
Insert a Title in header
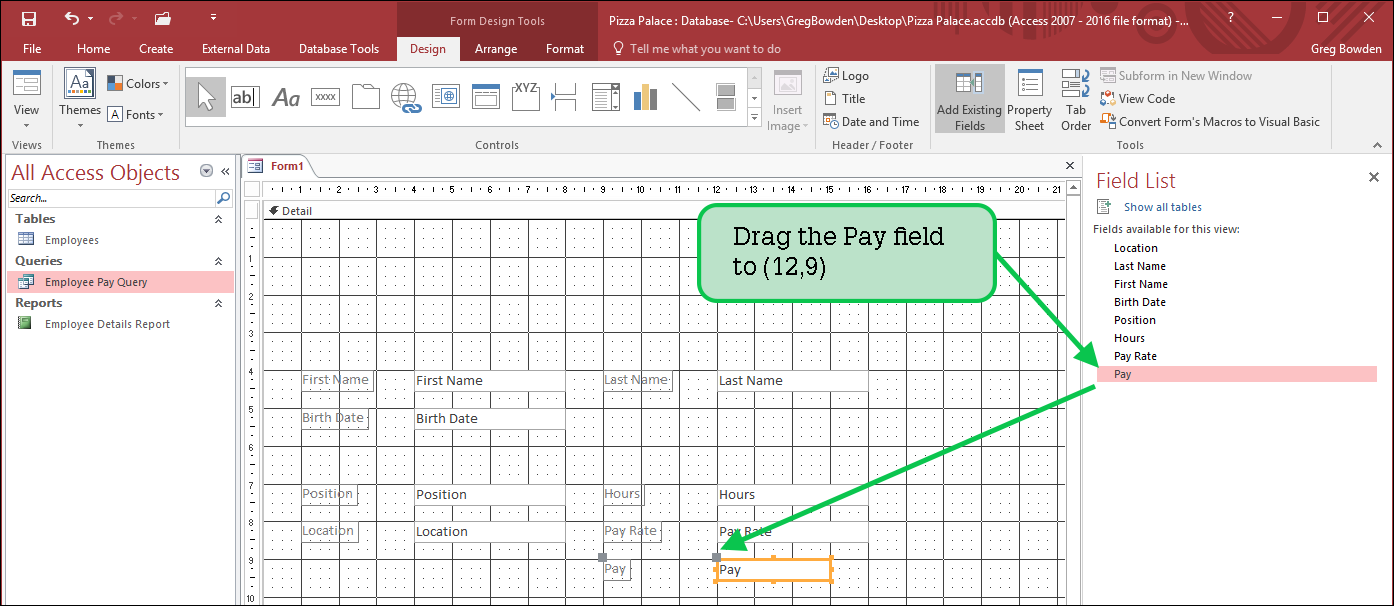[x=845, y=99]
